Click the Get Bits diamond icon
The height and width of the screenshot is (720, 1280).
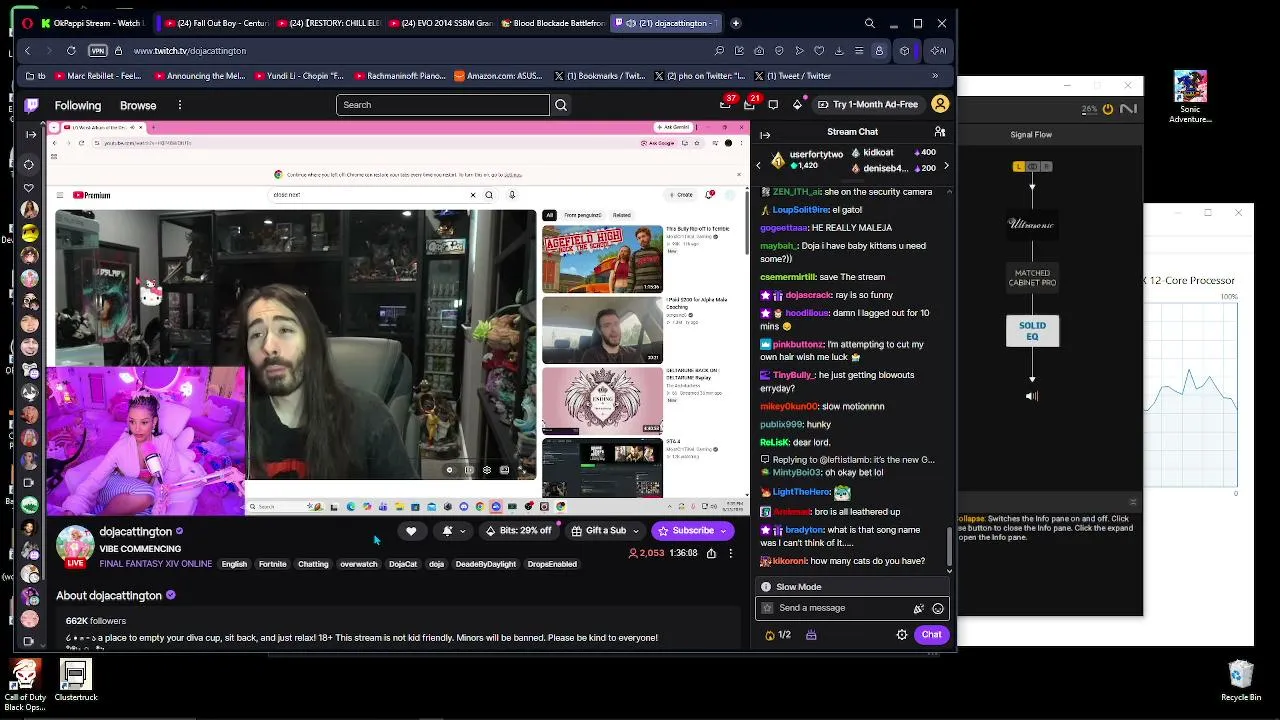click(797, 105)
